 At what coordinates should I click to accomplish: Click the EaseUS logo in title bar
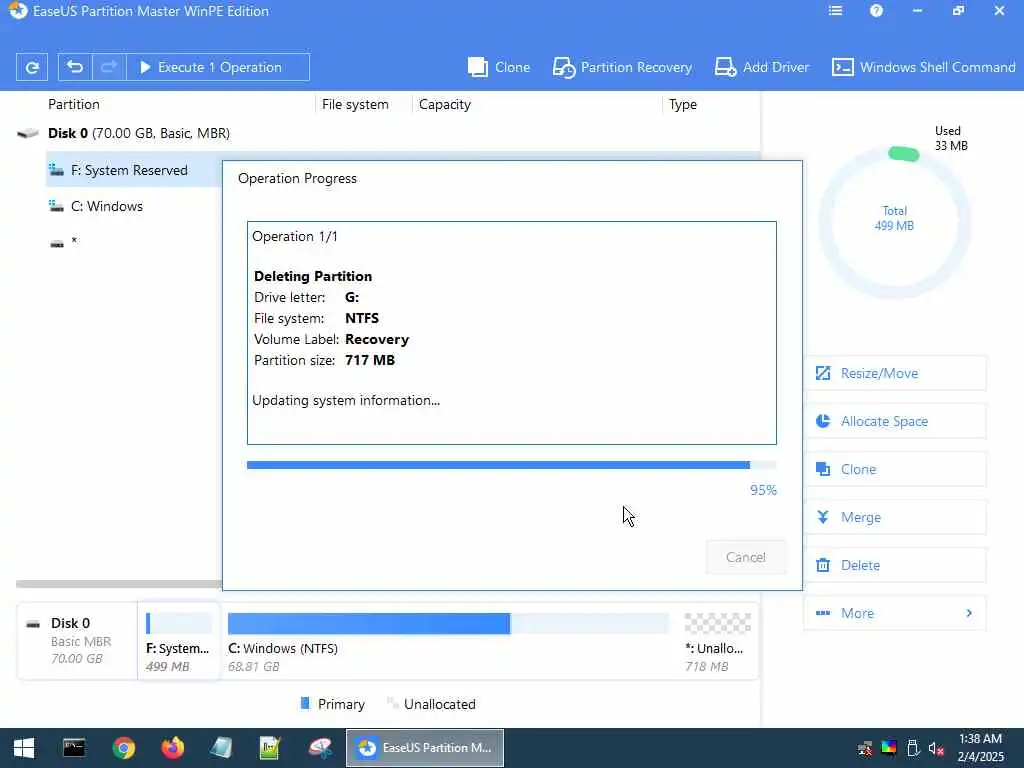[18, 10]
